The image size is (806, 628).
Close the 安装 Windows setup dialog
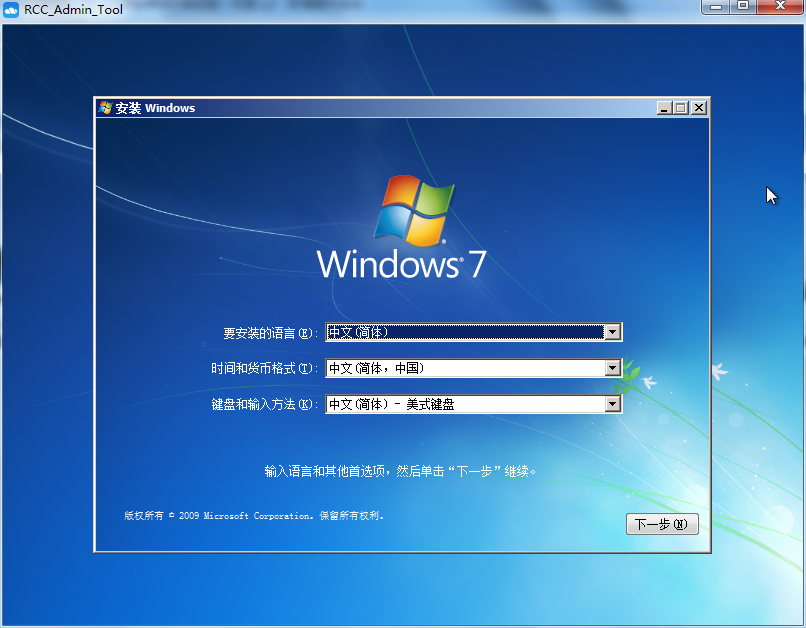click(x=698, y=108)
